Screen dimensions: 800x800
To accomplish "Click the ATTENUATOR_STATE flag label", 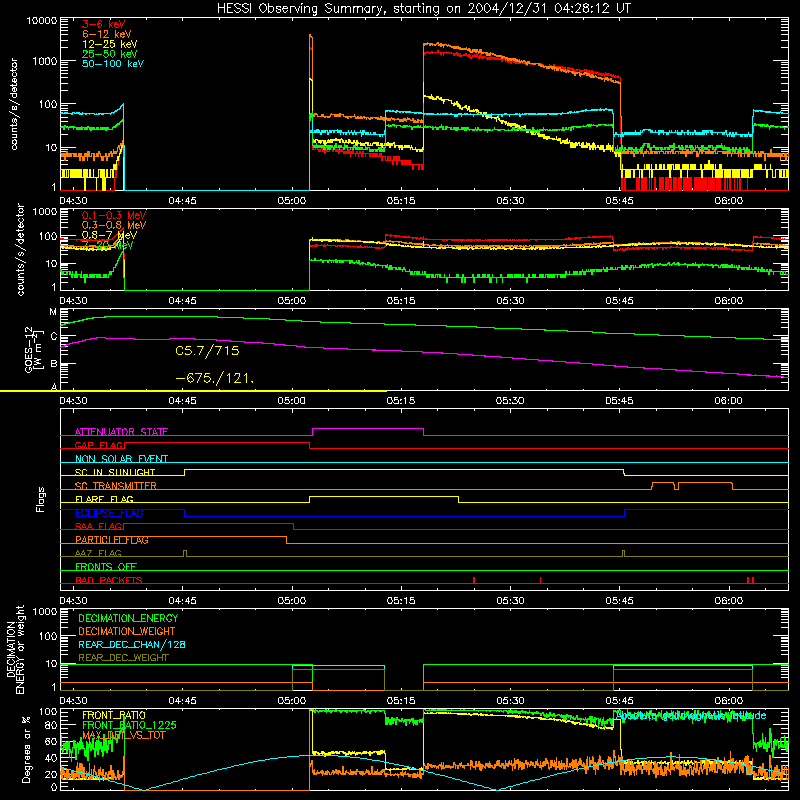I will [121, 432].
